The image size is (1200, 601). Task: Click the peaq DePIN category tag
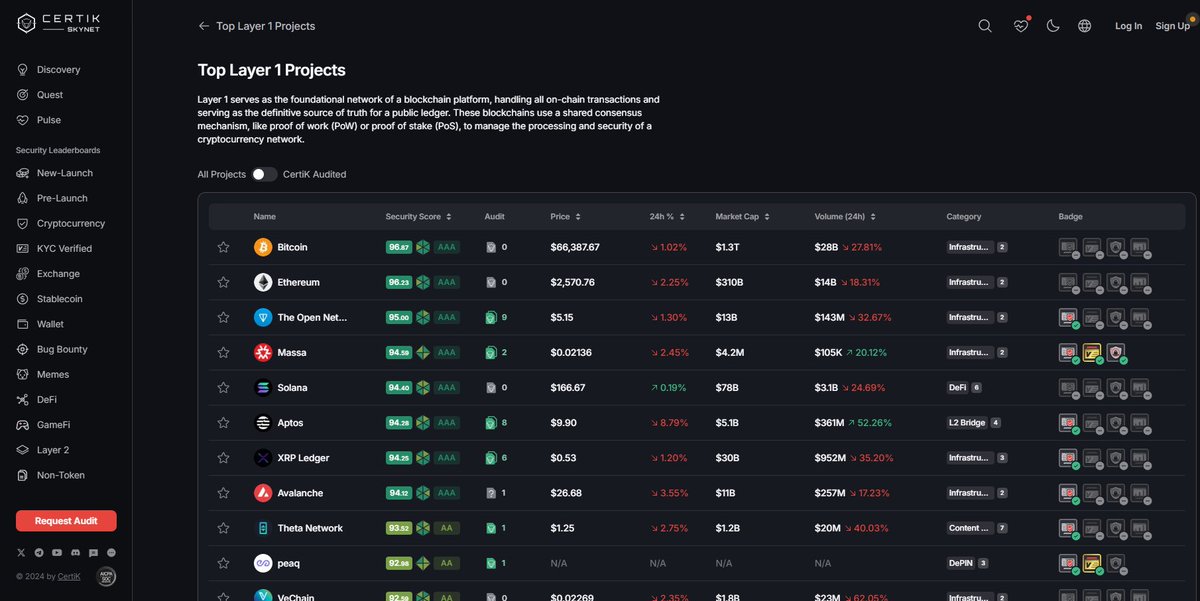coord(960,563)
